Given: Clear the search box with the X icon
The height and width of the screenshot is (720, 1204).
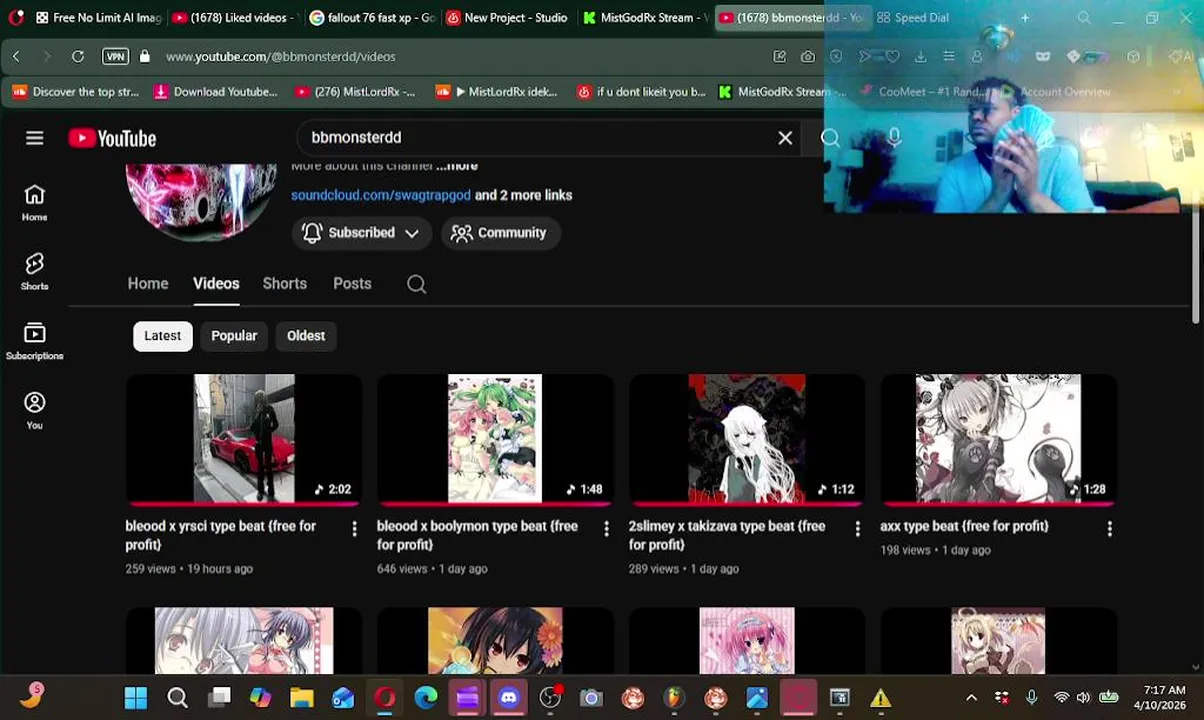Looking at the screenshot, I should point(785,138).
